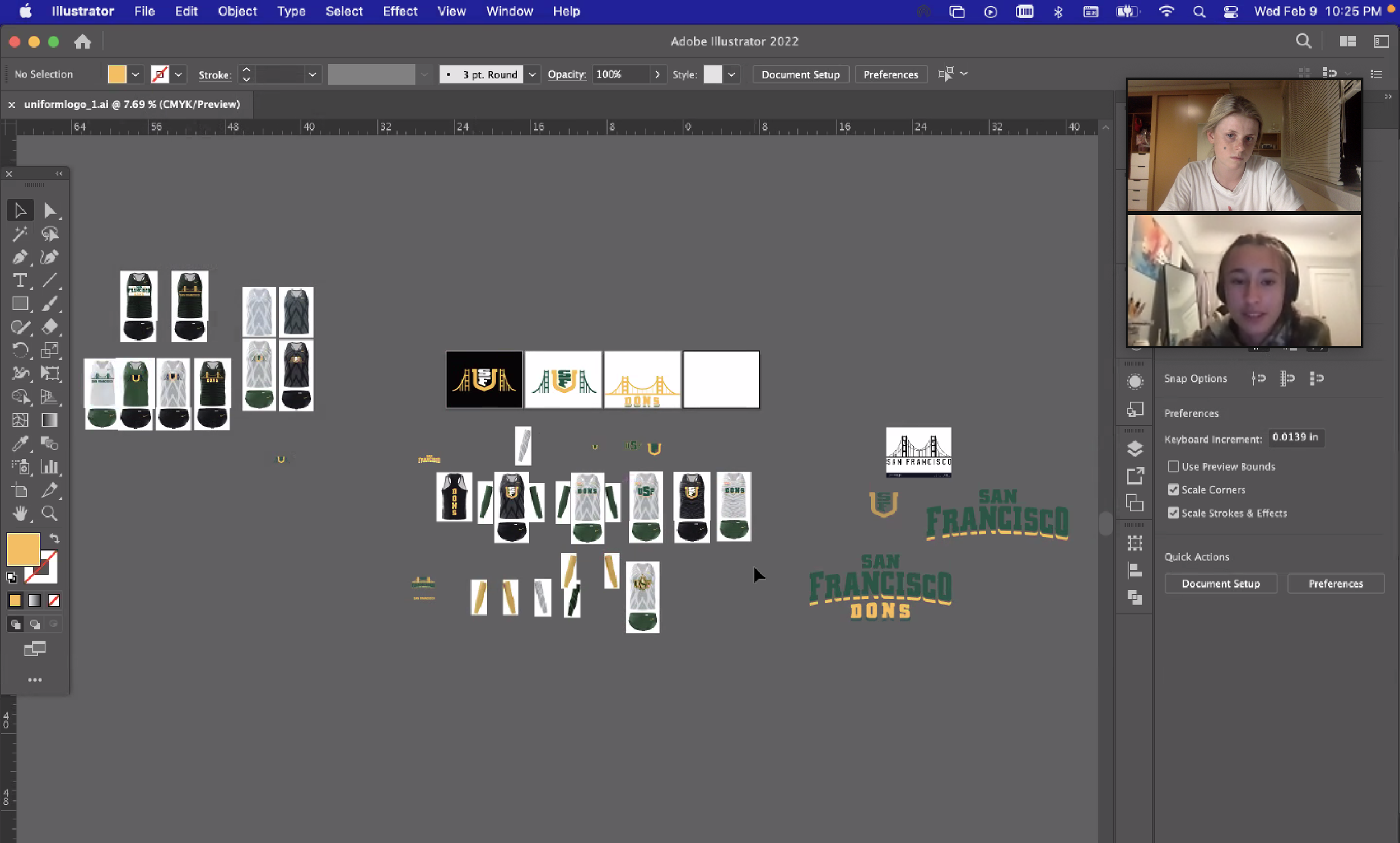
Task: Open the File menu
Action: click(x=144, y=11)
